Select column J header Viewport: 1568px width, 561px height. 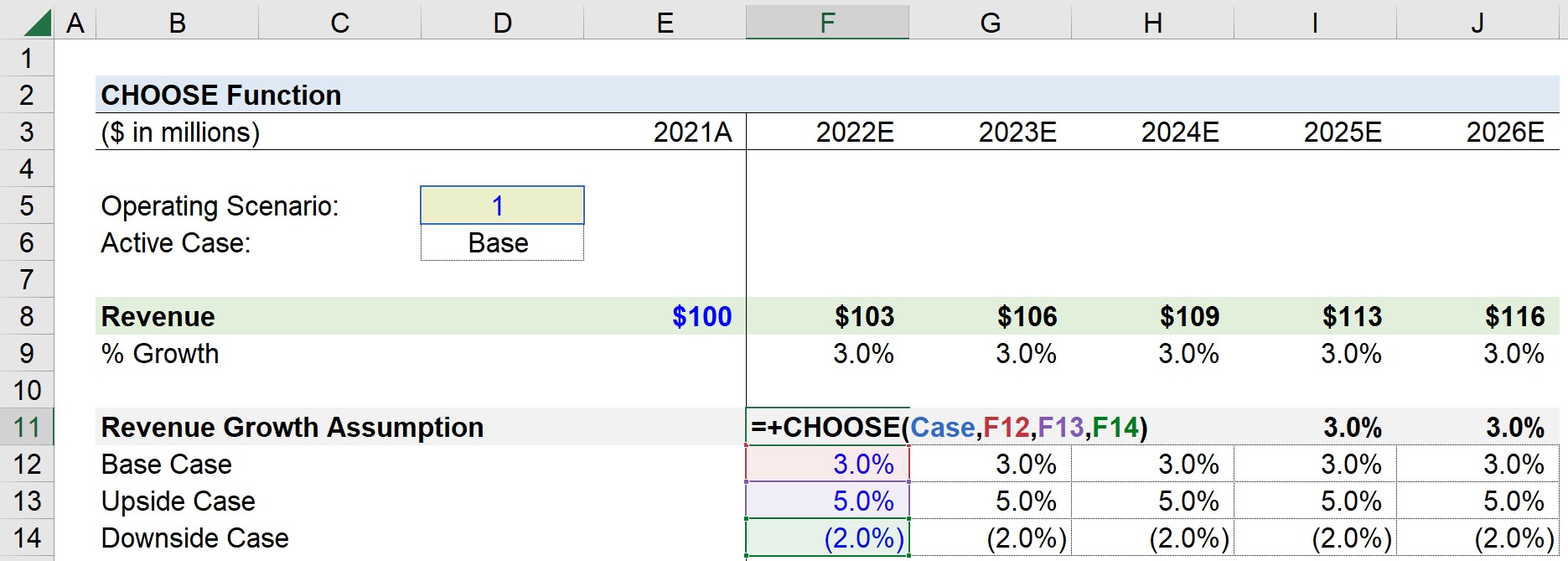click(x=1477, y=23)
